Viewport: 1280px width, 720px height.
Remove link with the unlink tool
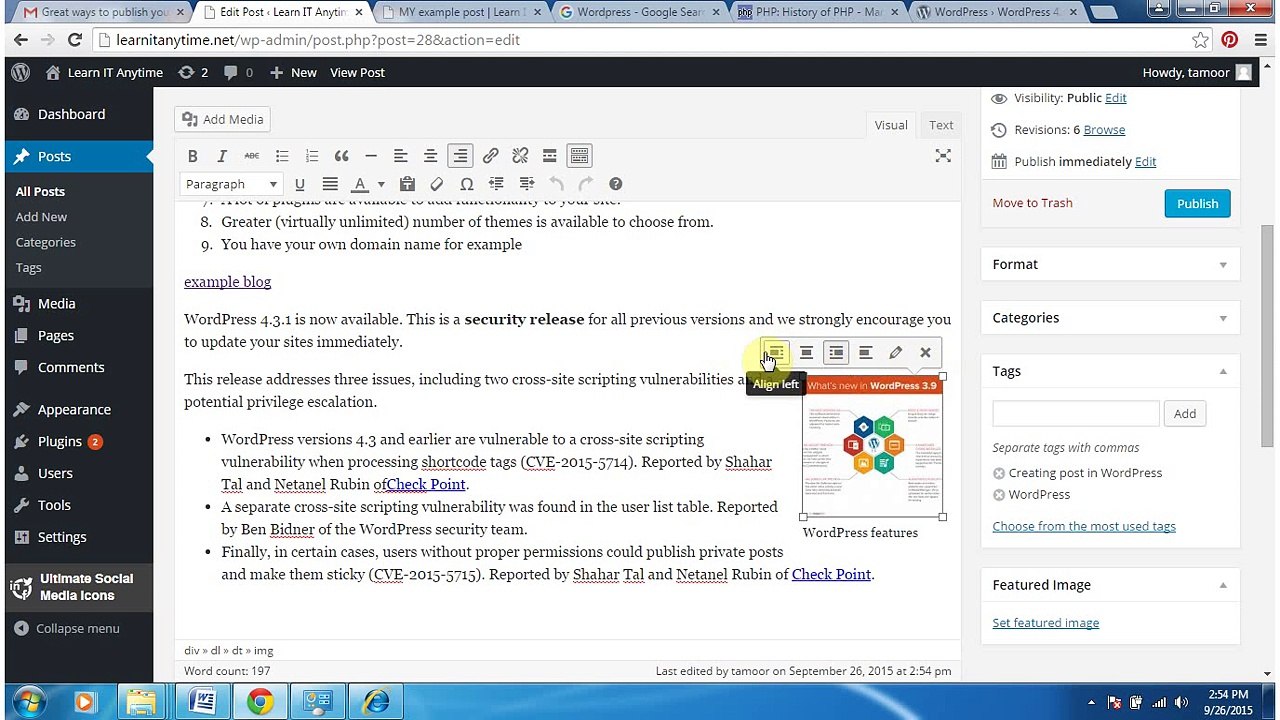point(520,156)
